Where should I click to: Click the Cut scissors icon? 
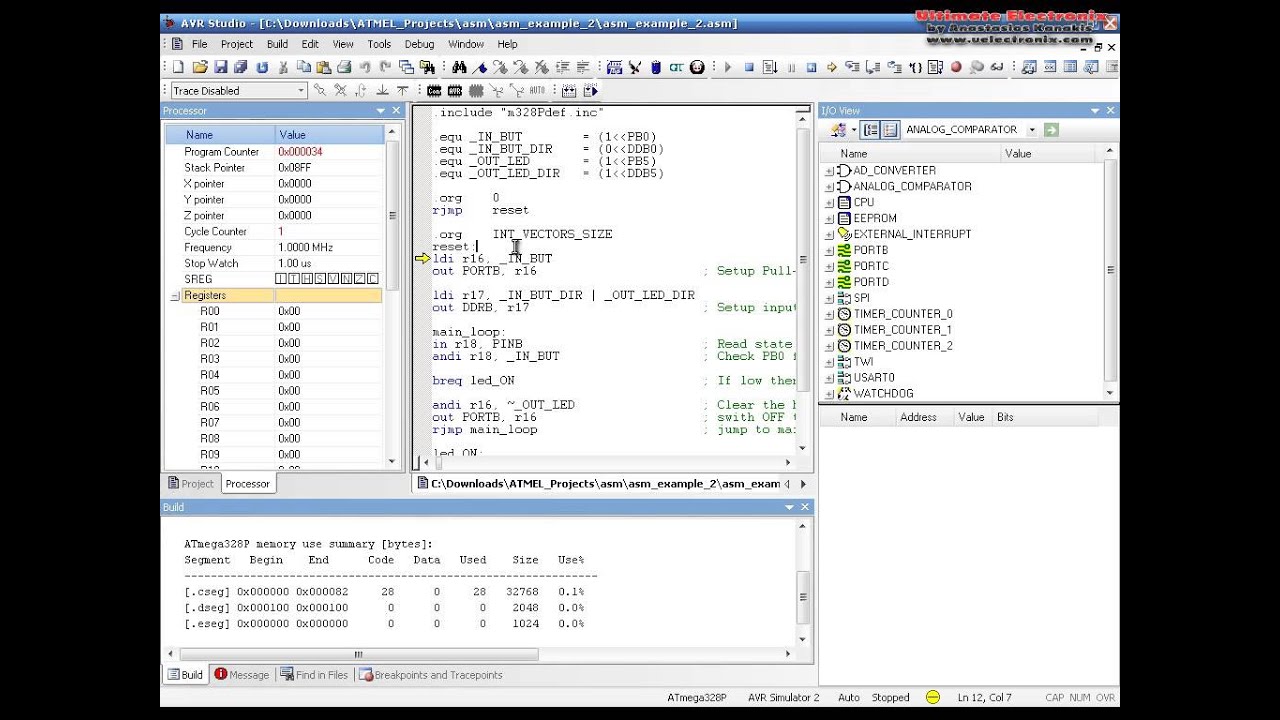point(283,67)
